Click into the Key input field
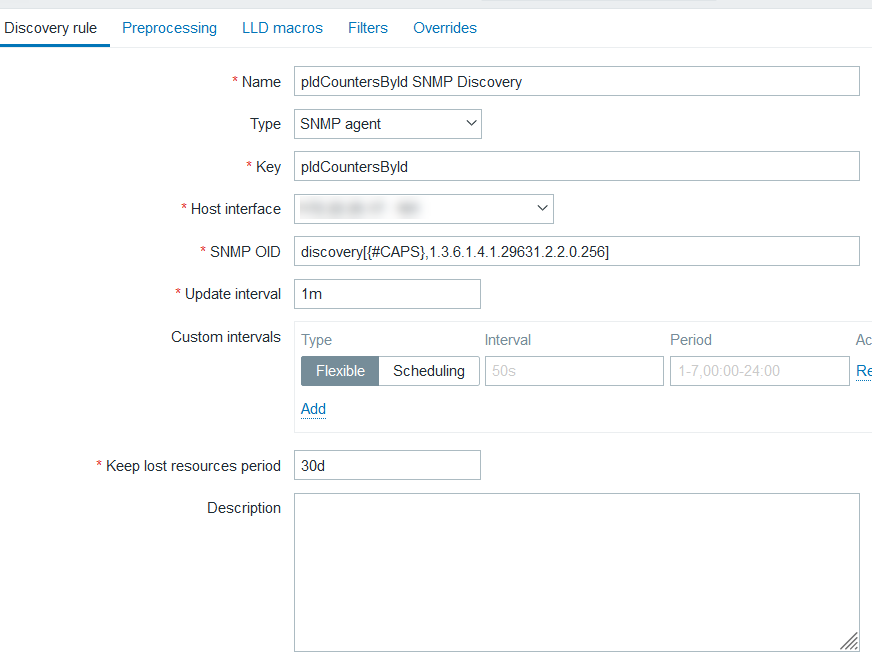 click(x=577, y=167)
